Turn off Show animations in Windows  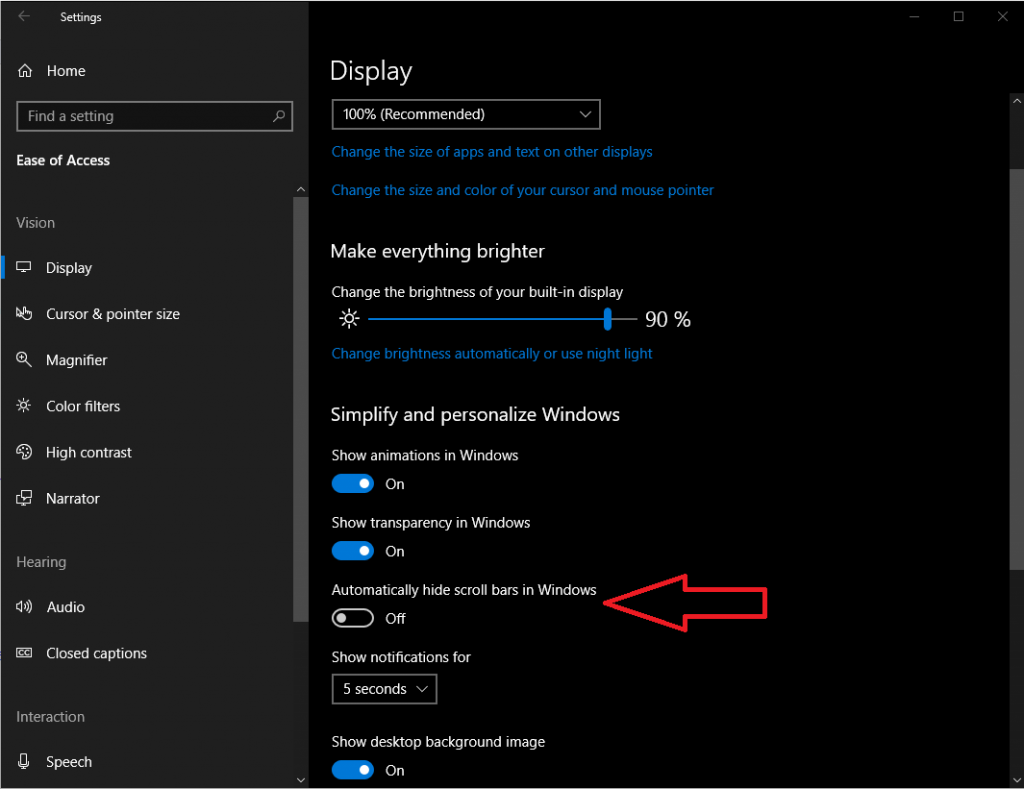353,484
